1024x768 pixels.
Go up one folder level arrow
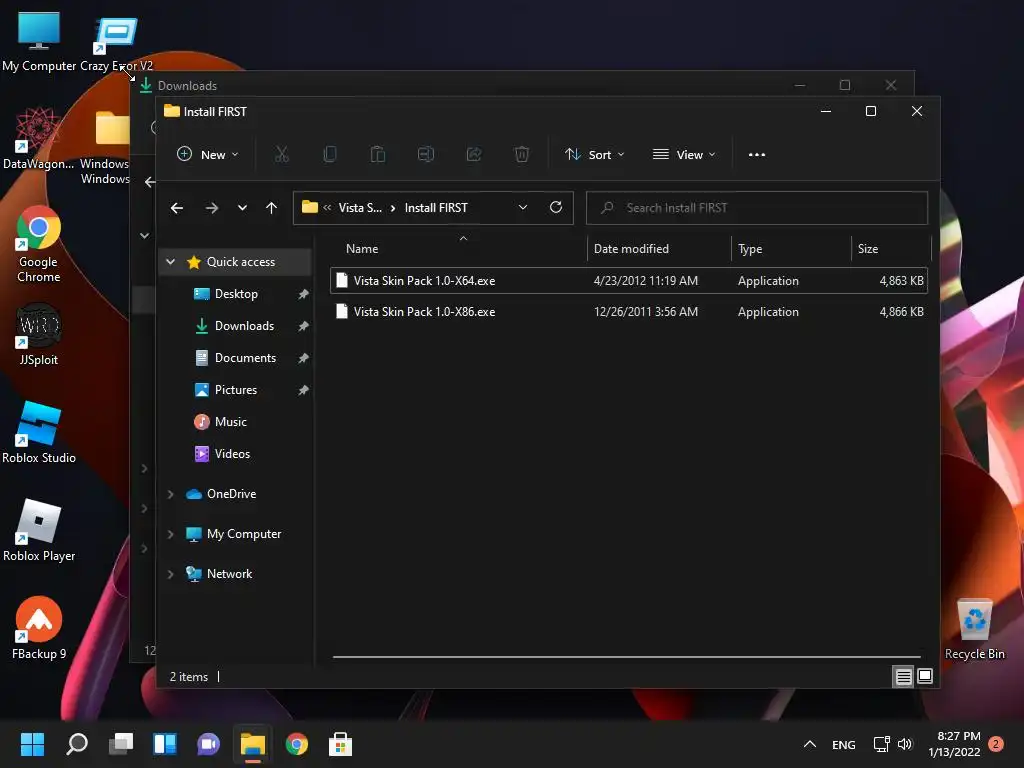(x=272, y=208)
